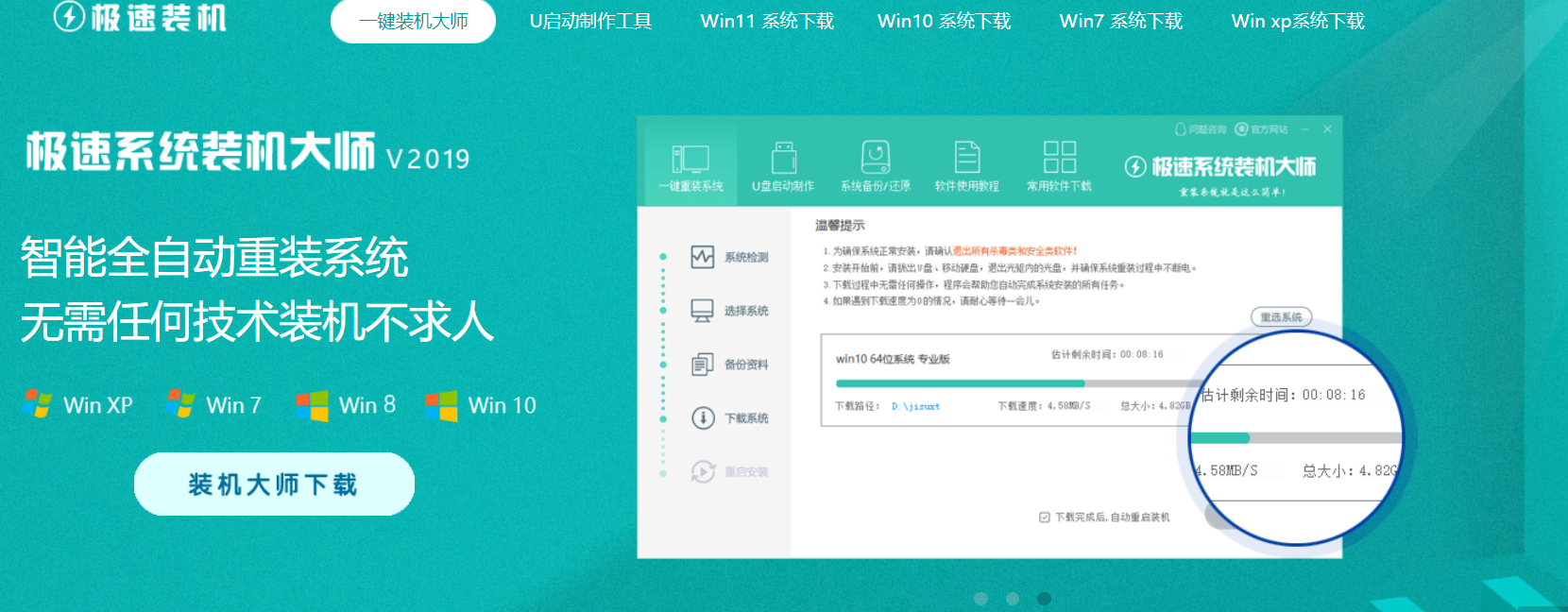This screenshot has height=612, width=1568.
Task: Click the Win 10 logo icon
Action: pyautogui.click(x=441, y=405)
